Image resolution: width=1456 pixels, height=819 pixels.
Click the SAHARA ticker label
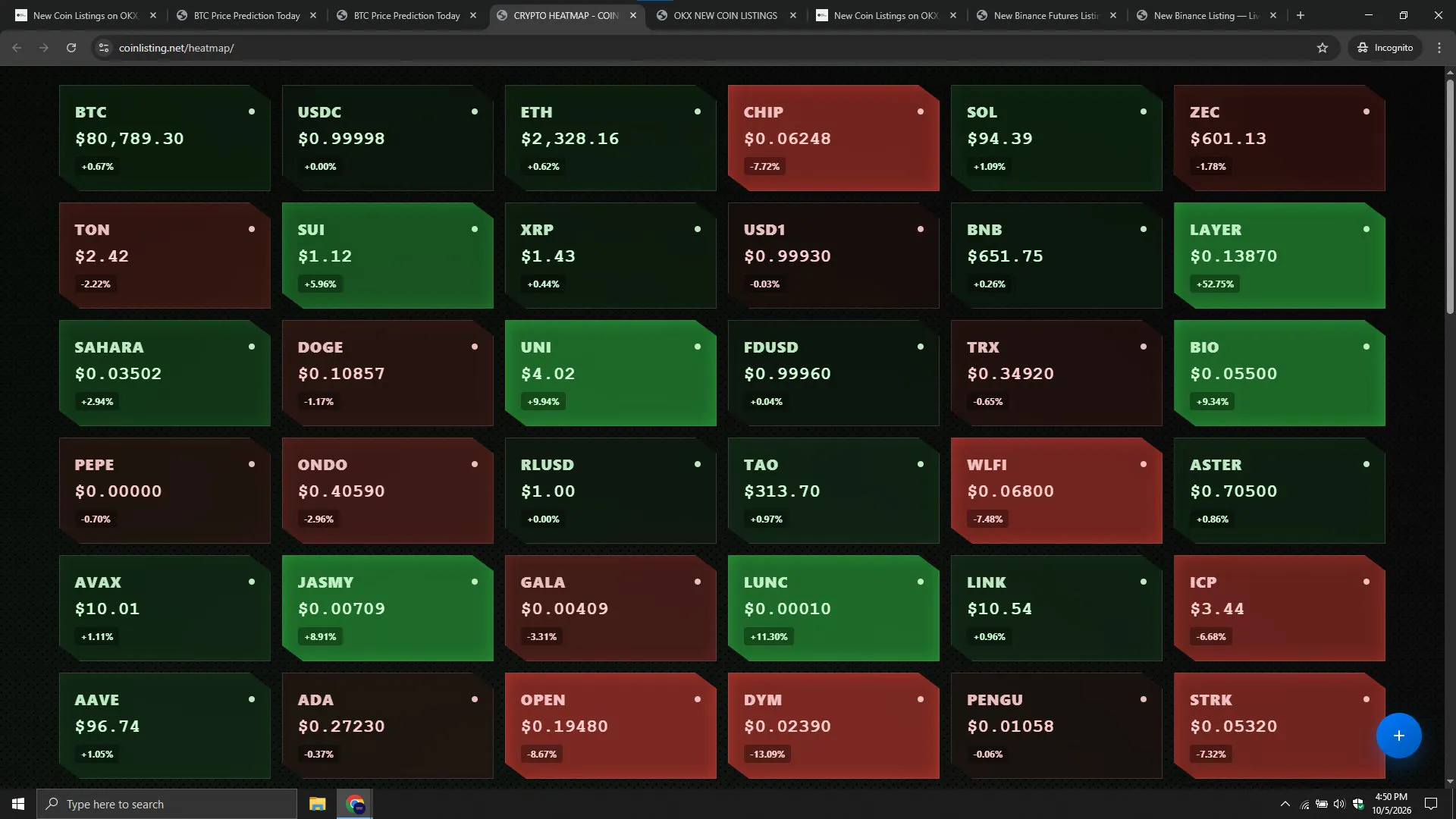coord(109,347)
